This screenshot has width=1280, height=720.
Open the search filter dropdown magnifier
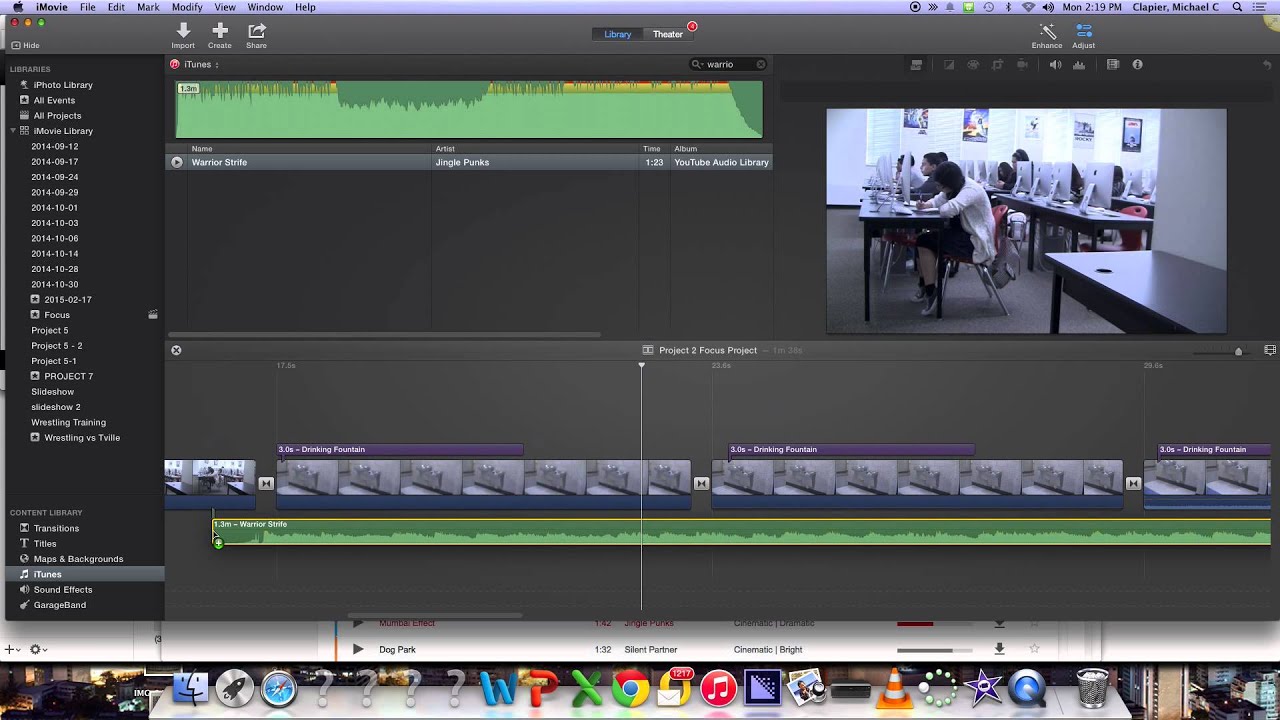(698, 64)
